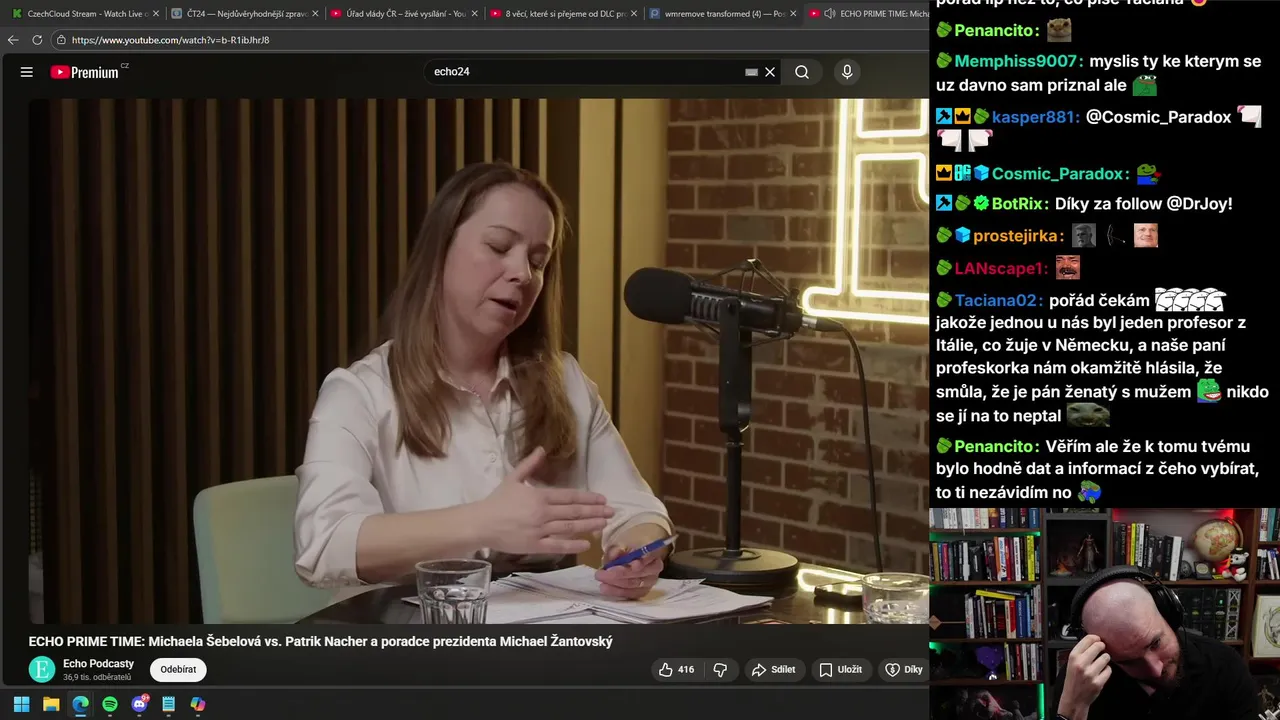This screenshot has width=1280, height=720.
Task: Open Notepad app from the taskbar
Action: tap(168, 704)
